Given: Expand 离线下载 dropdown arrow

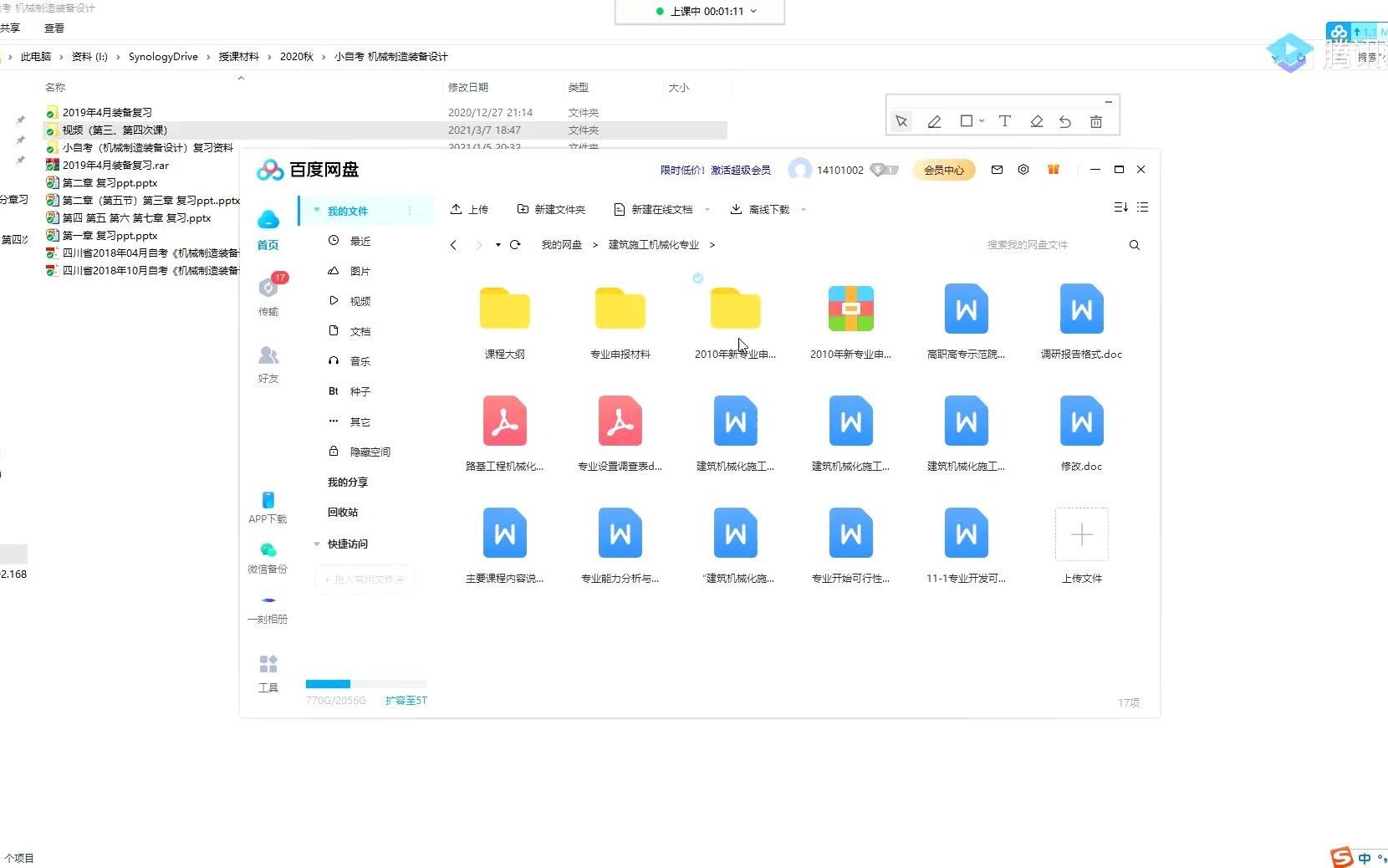Looking at the screenshot, I should point(804,210).
